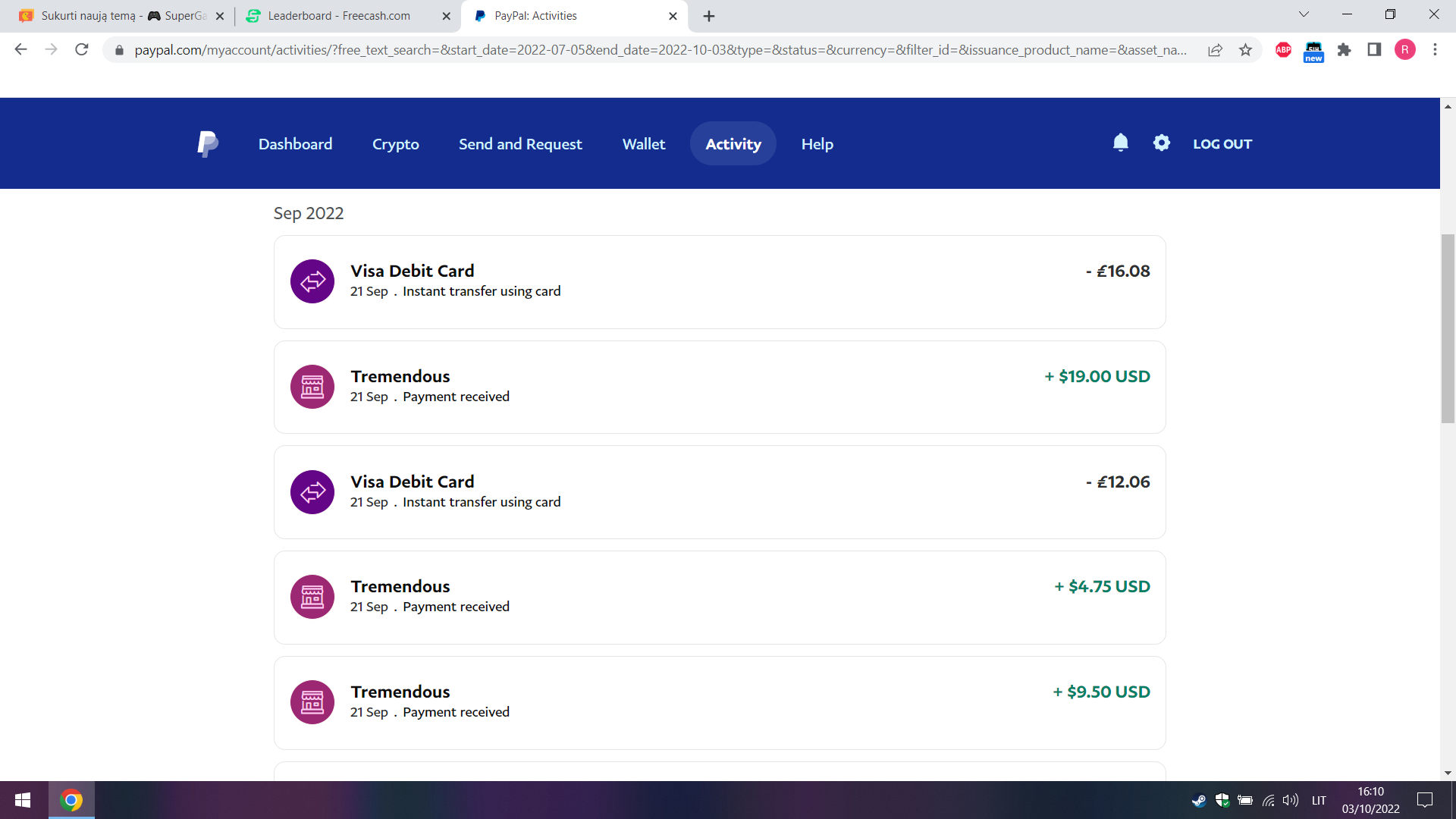The width and height of the screenshot is (1456, 819).
Task: Open the Windows Start menu
Action: (x=23, y=800)
